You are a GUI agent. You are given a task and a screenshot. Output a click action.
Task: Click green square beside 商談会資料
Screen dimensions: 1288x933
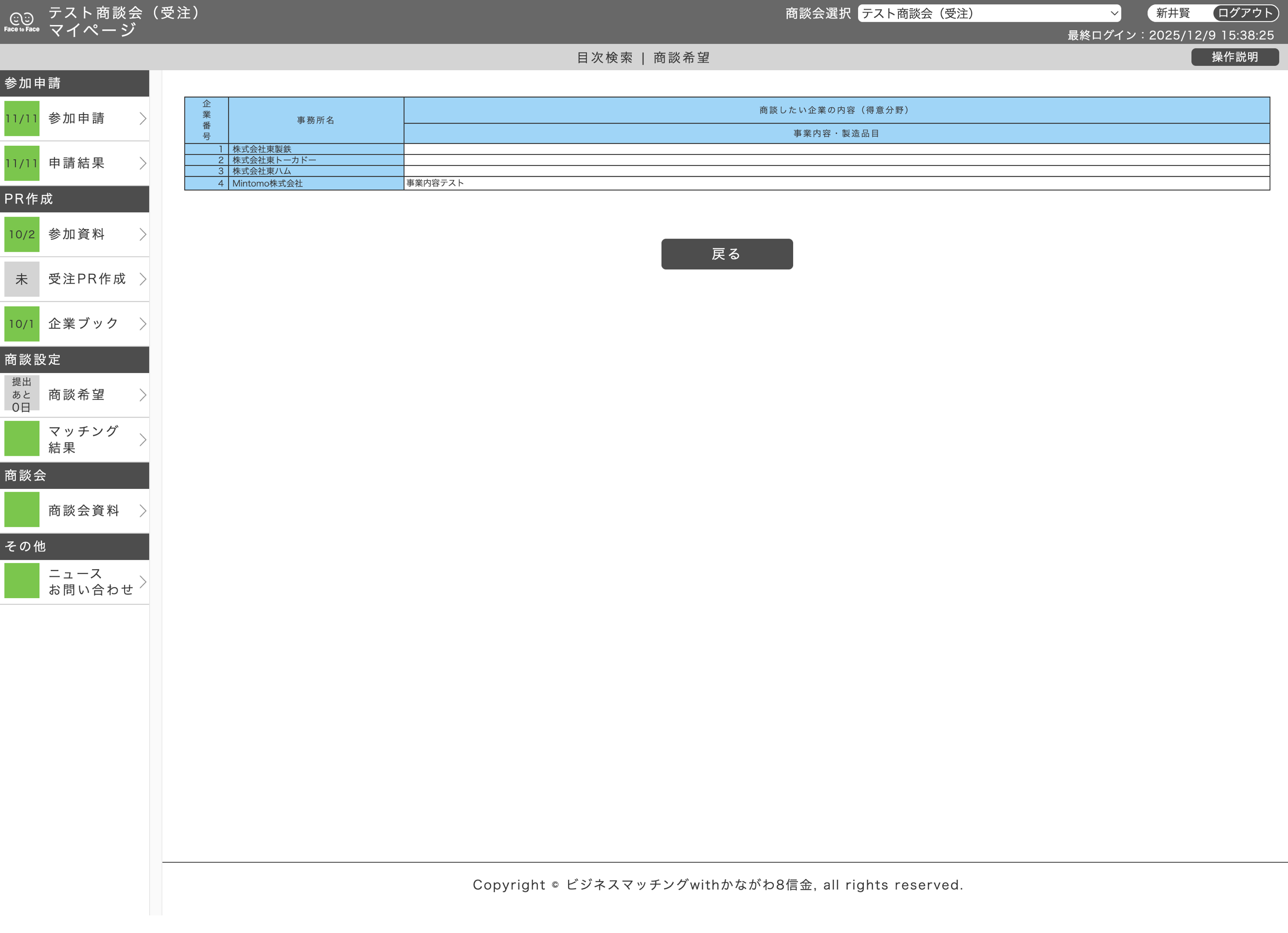[x=22, y=510]
